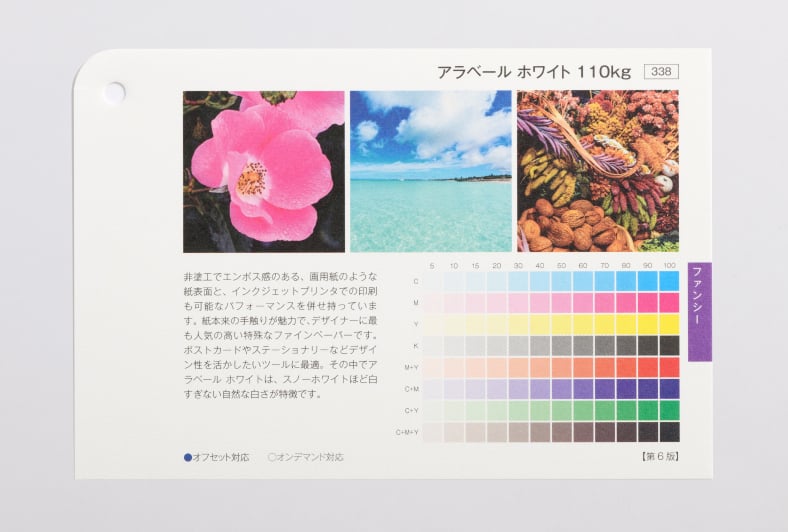Screen dimensions: 788x532
Task: Choose the 100% yellow swatch in row Y
Action: (x=669, y=324)
